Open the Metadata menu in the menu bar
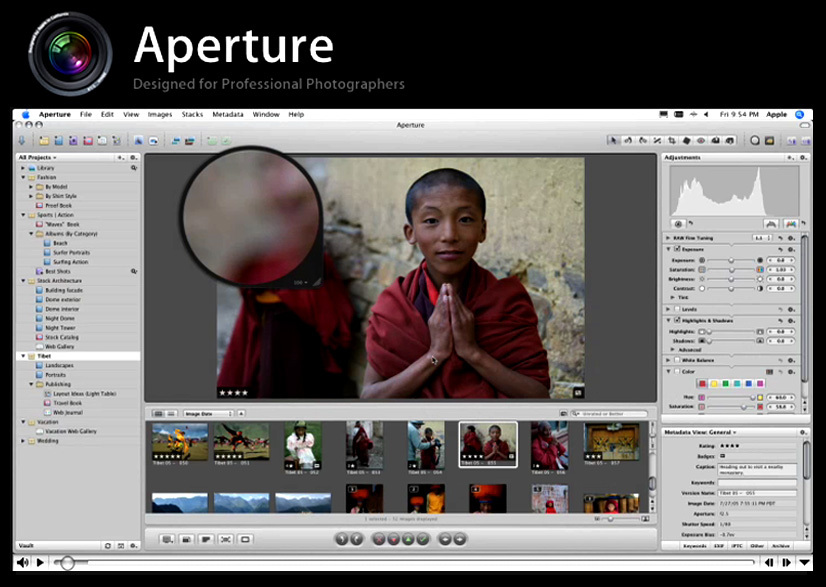826x587 pixels. pyautogui.click(x=227, y=114)
